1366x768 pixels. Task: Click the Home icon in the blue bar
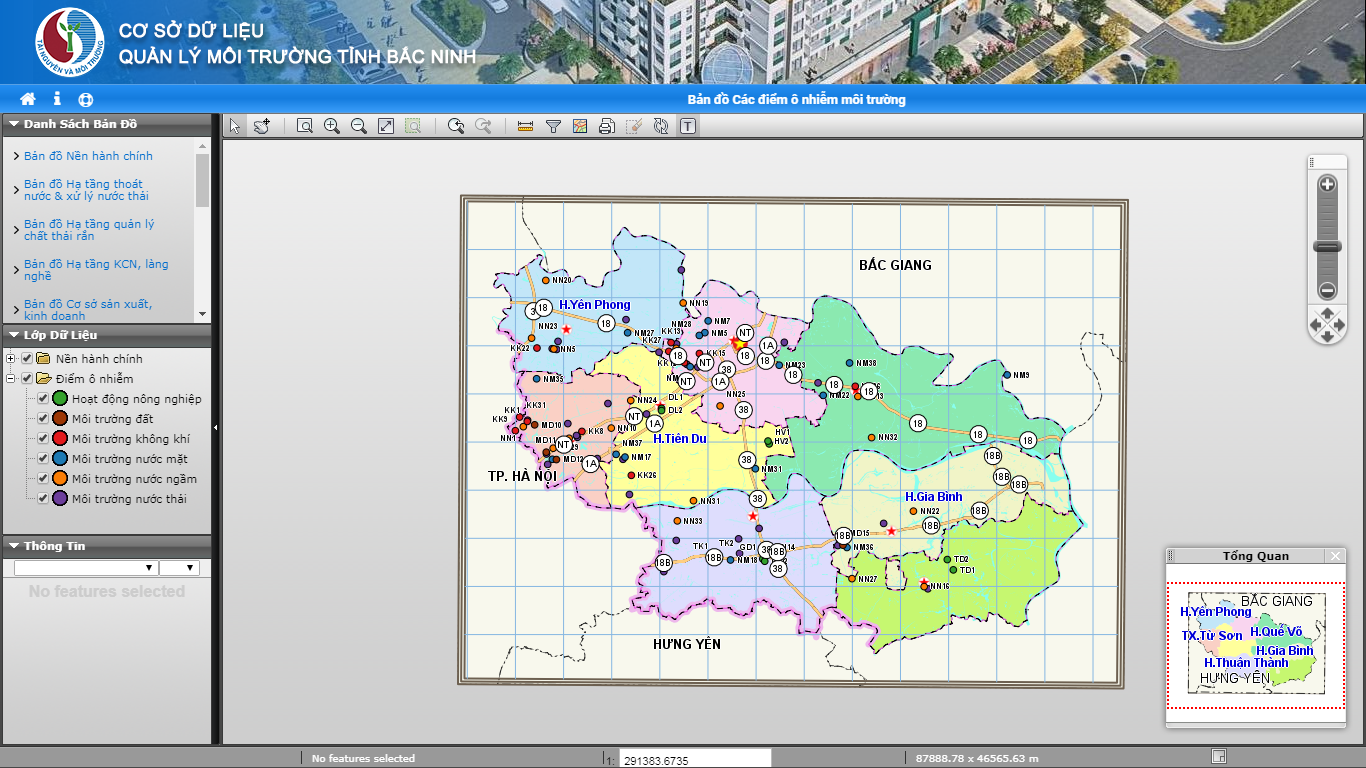28,99
